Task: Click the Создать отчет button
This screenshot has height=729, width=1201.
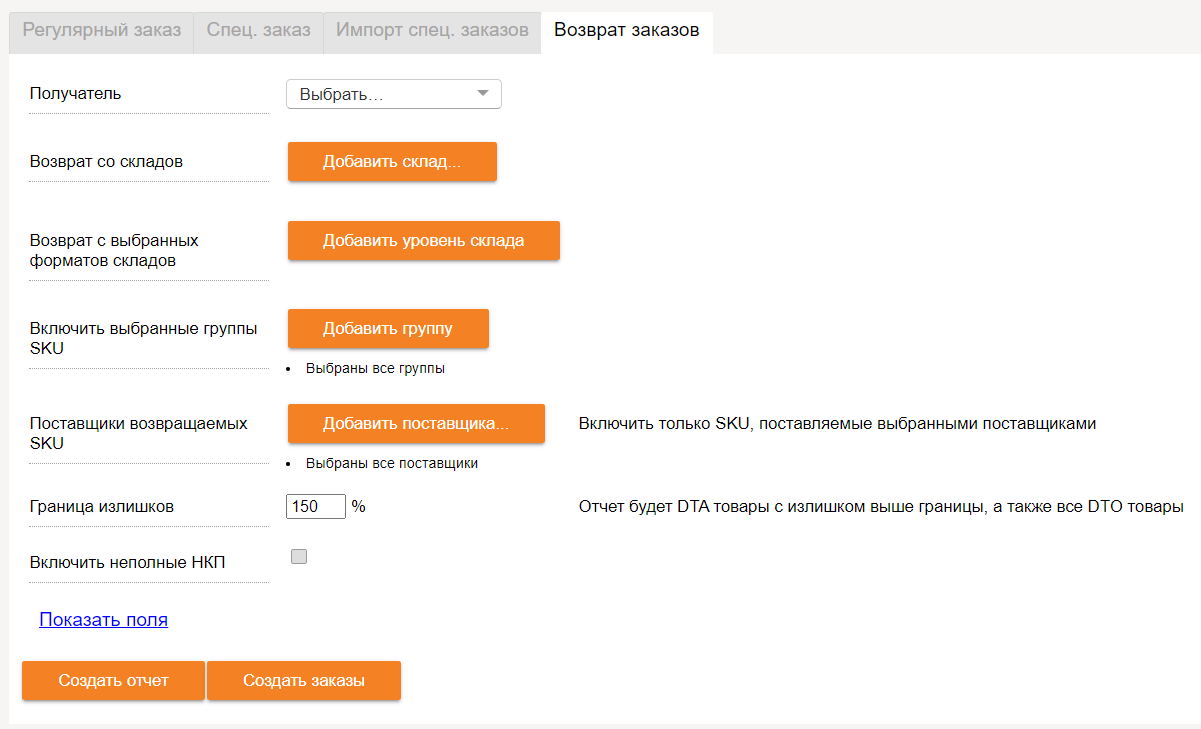Action: click(113, 681)
